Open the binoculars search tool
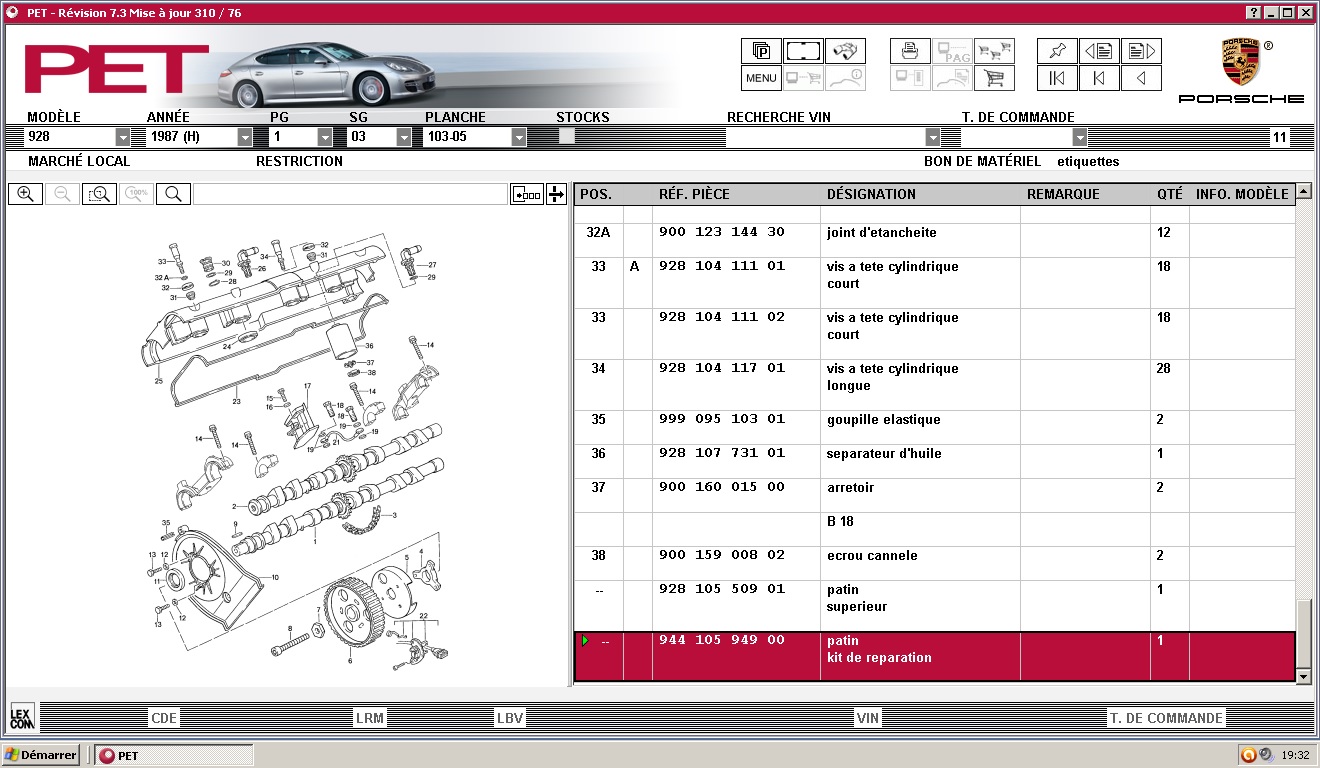Image resolution: width=1320 pixels, height=768 pixels. pyautogui.click(x=845, y=51)
